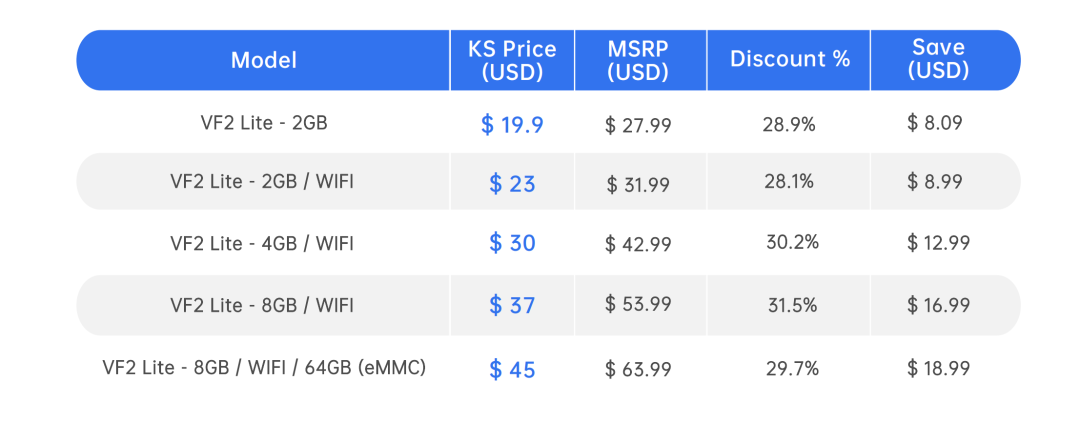Click the $ 27.99 MSRP value
This screenshot has height=423, width=1080.
point(638,125)
